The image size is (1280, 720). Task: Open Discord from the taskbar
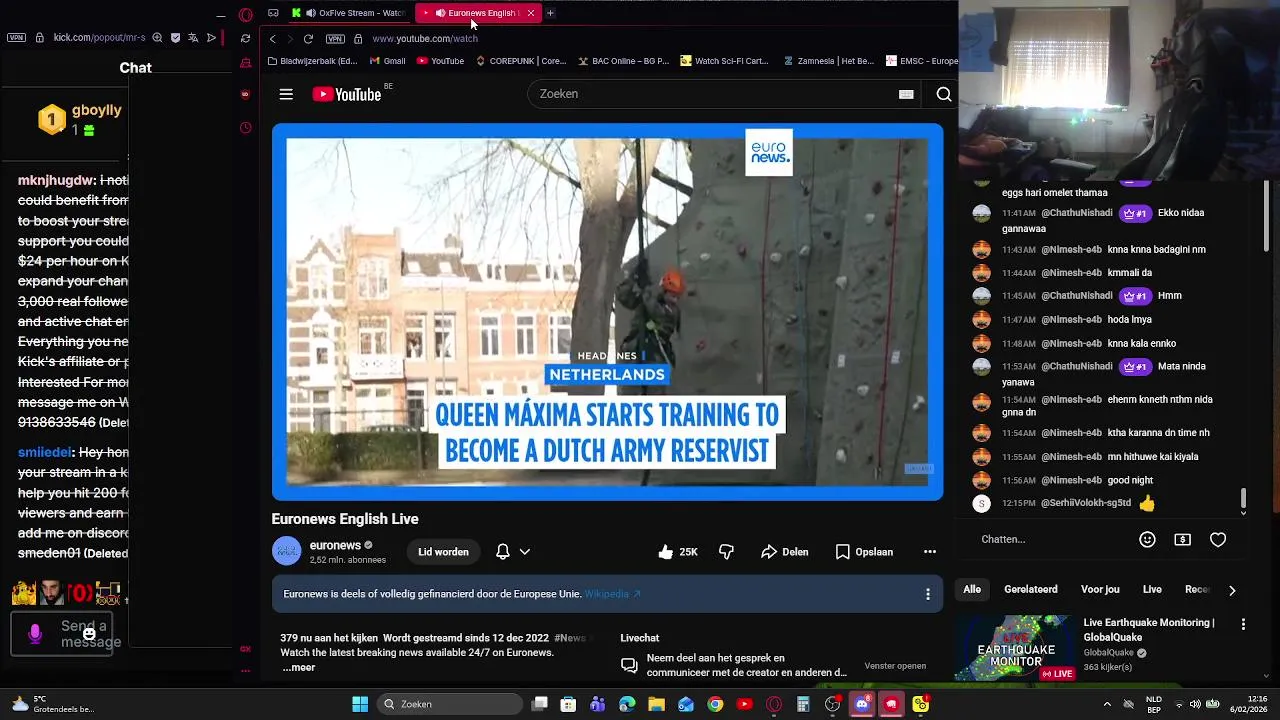(862, 704)
